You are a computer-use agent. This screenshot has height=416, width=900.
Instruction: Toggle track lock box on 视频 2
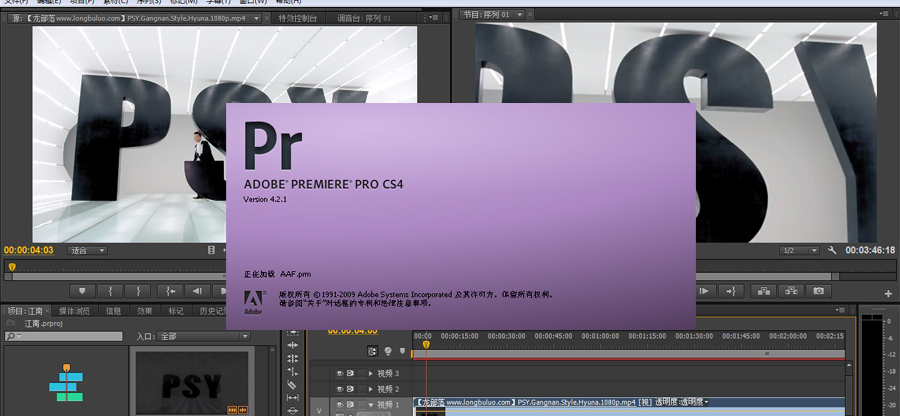pyautogui.click(x=362, y=389)
